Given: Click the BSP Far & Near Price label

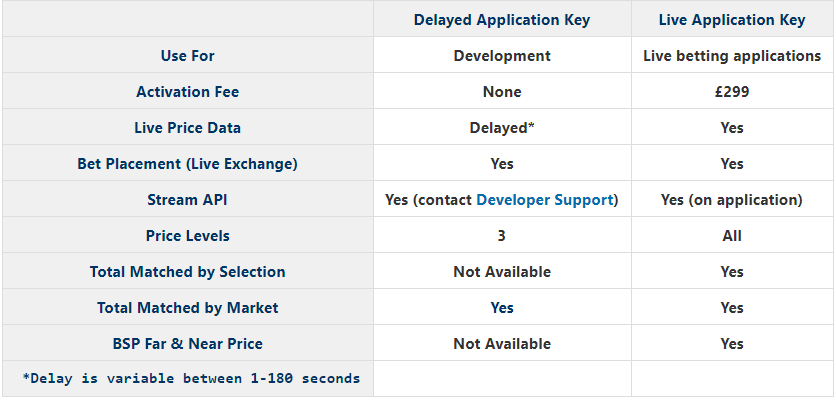Looking at the screenshot, I should [188, 344].
